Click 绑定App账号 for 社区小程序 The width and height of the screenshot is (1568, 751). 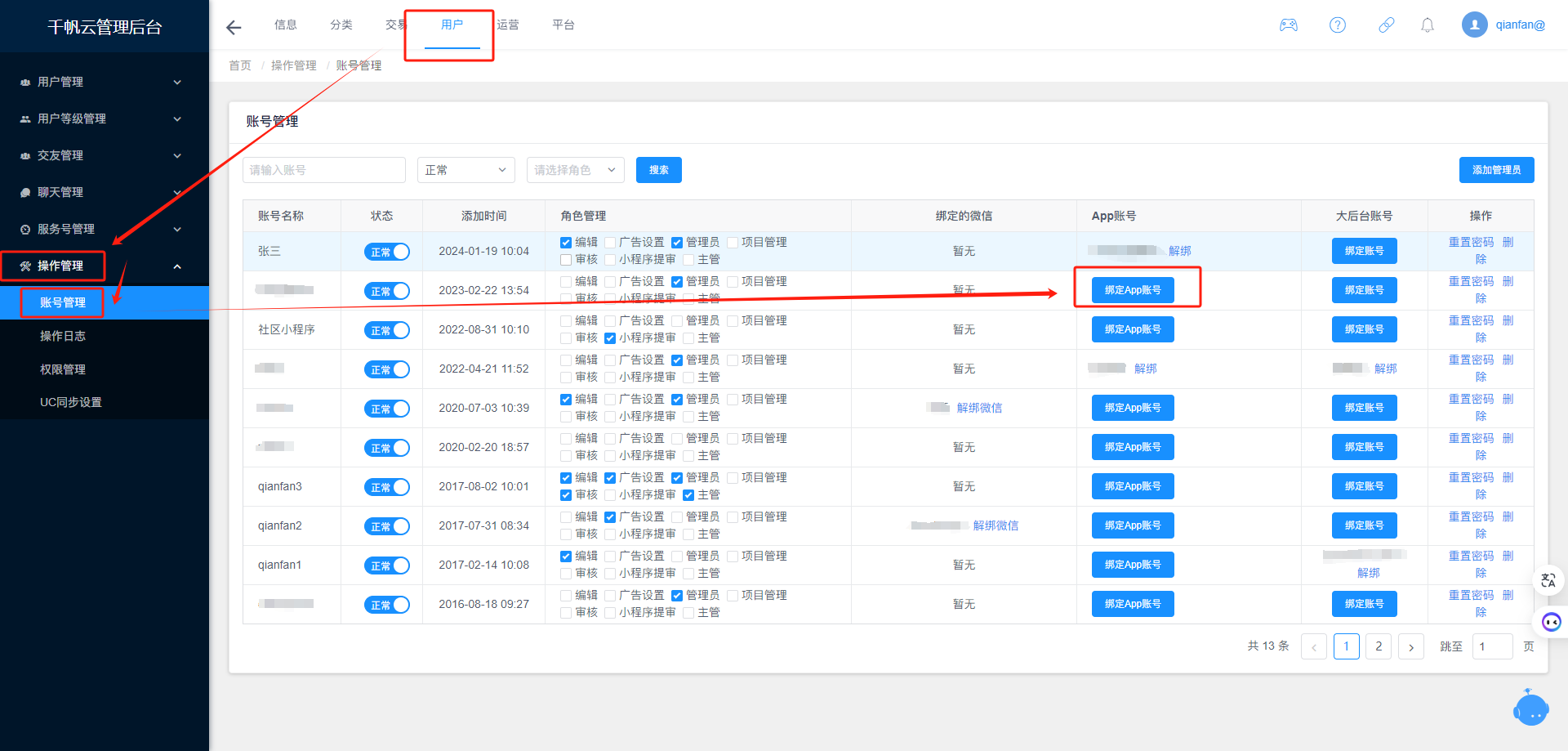coord(1133,329)
